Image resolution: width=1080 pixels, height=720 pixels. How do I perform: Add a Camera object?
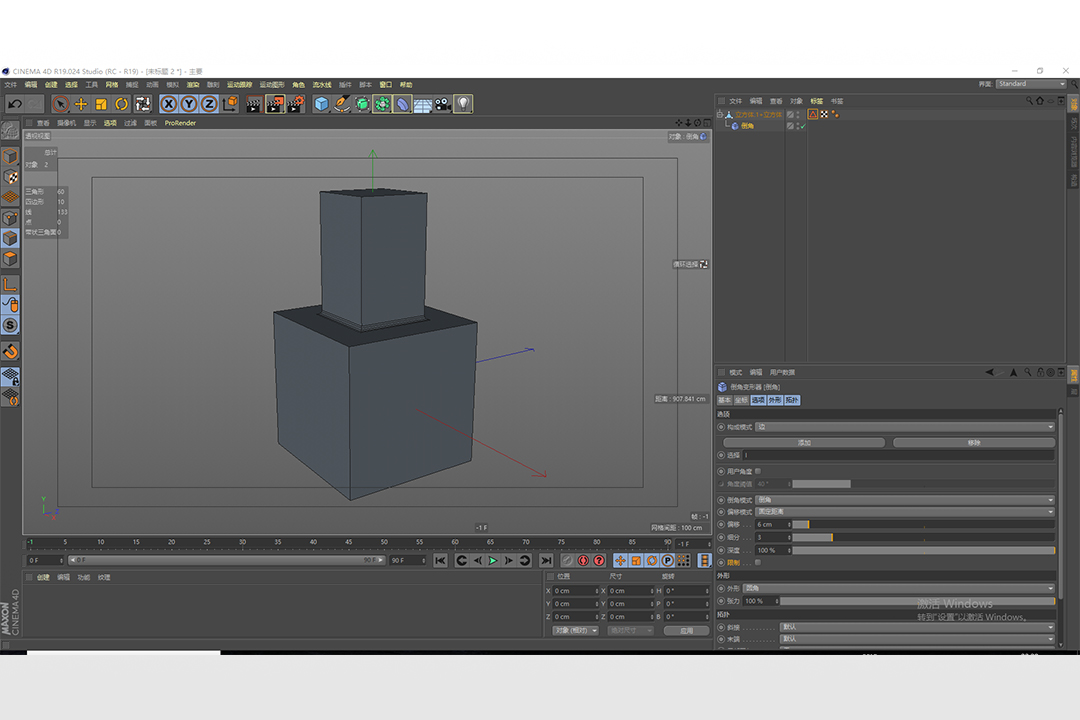443,104
